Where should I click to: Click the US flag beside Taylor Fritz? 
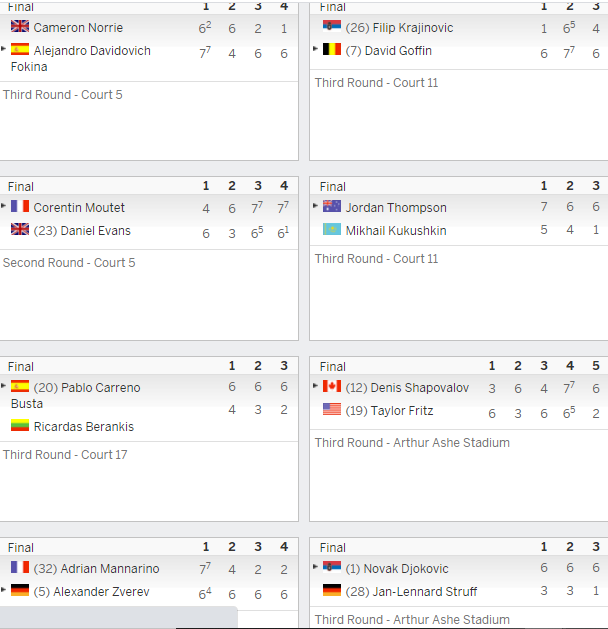[x=332, y=409]
